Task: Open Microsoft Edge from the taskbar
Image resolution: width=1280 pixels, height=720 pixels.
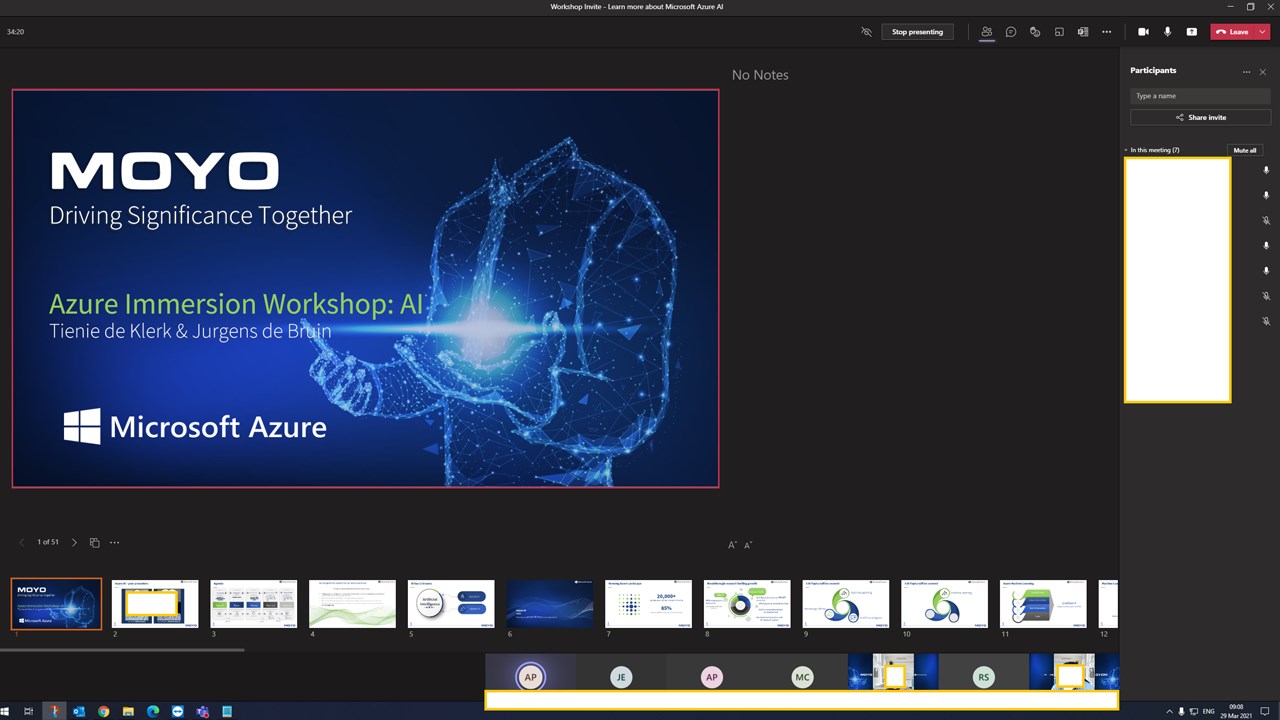Action: tap(153, 712)
